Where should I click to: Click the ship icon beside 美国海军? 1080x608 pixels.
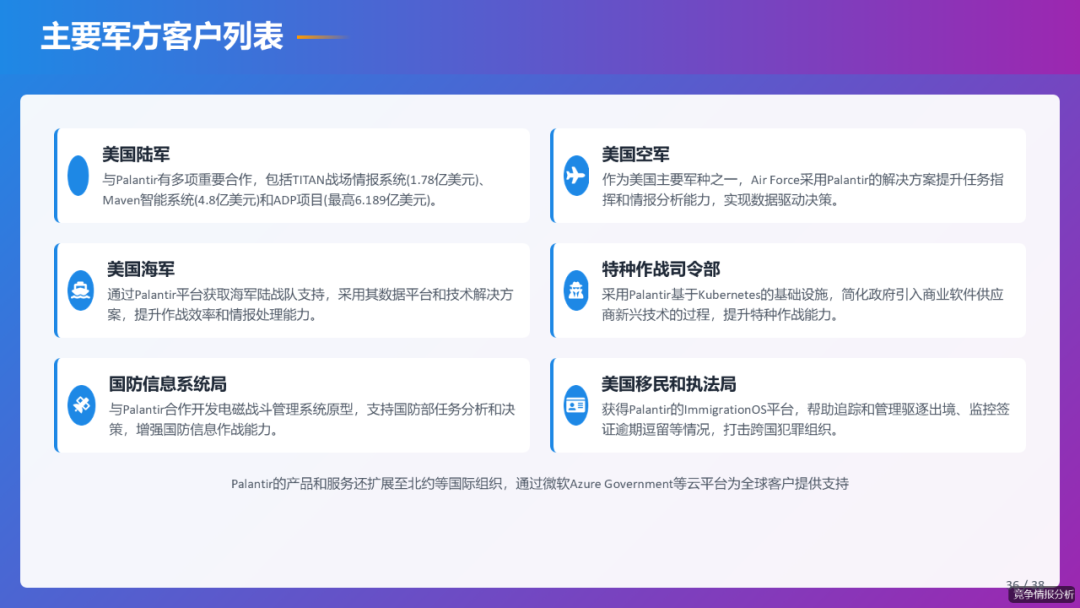pos(81,291)
